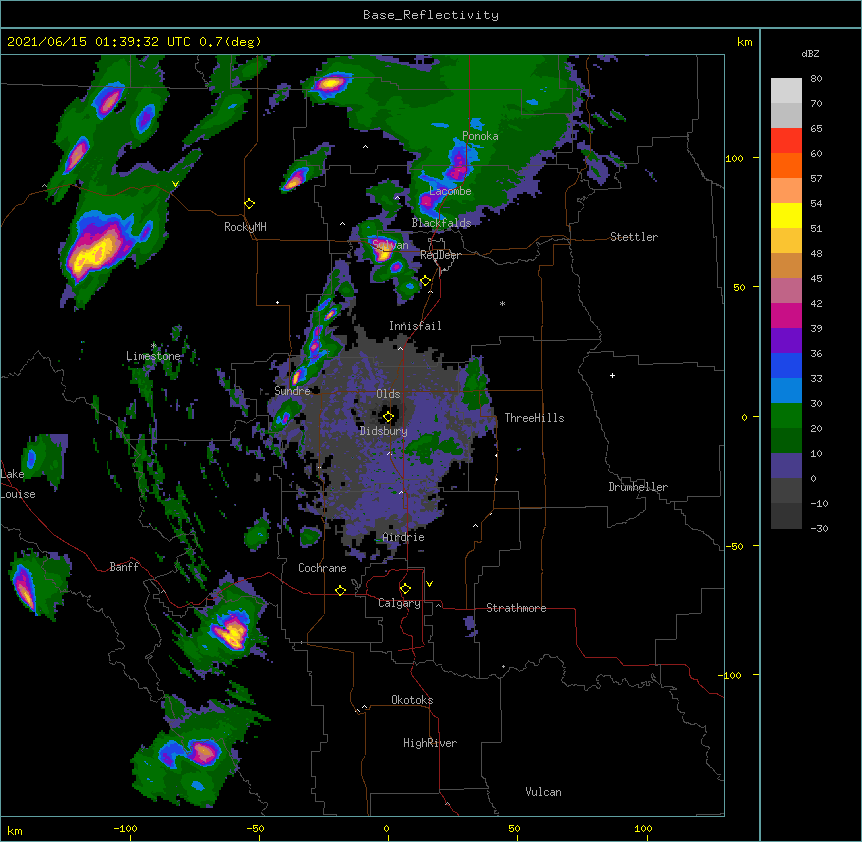
Task: Pick the light gray 70-80 dBZ swatch
Action: pos(786,91)
